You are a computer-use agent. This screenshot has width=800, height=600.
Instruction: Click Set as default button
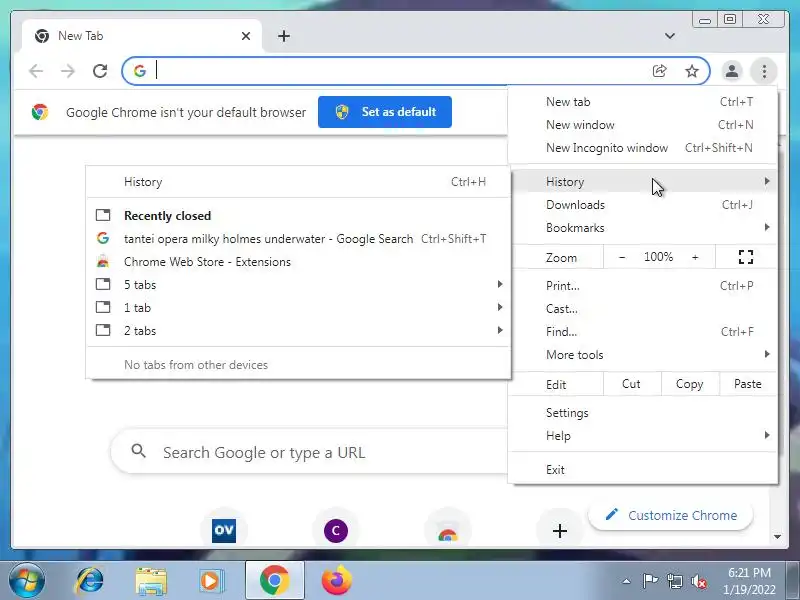[385, 112]
